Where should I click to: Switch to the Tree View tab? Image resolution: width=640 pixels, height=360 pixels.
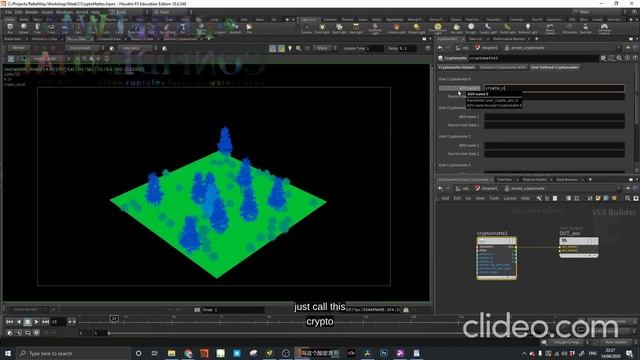tap(504, 180)
